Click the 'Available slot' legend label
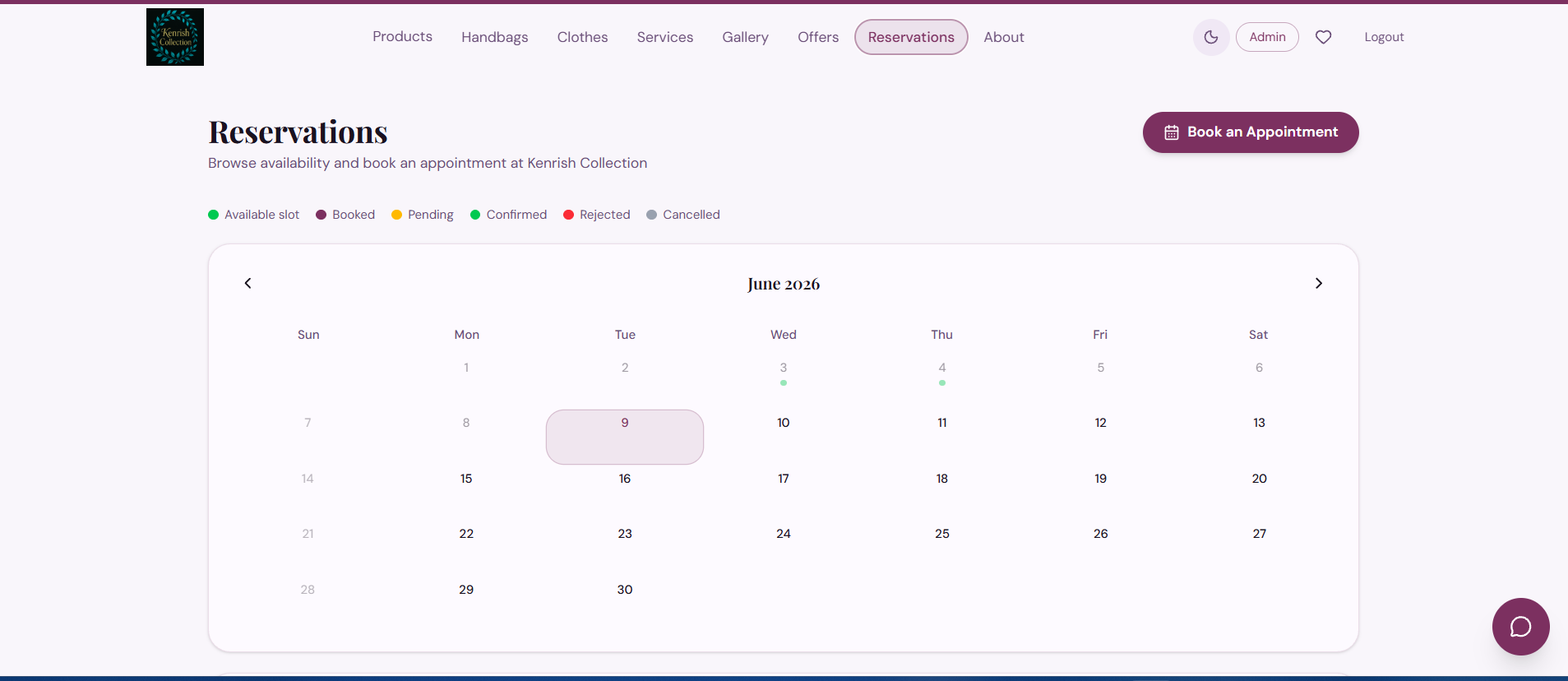Image resolution: width=1568 pixels, height=681 pixels. click(261, 215)
